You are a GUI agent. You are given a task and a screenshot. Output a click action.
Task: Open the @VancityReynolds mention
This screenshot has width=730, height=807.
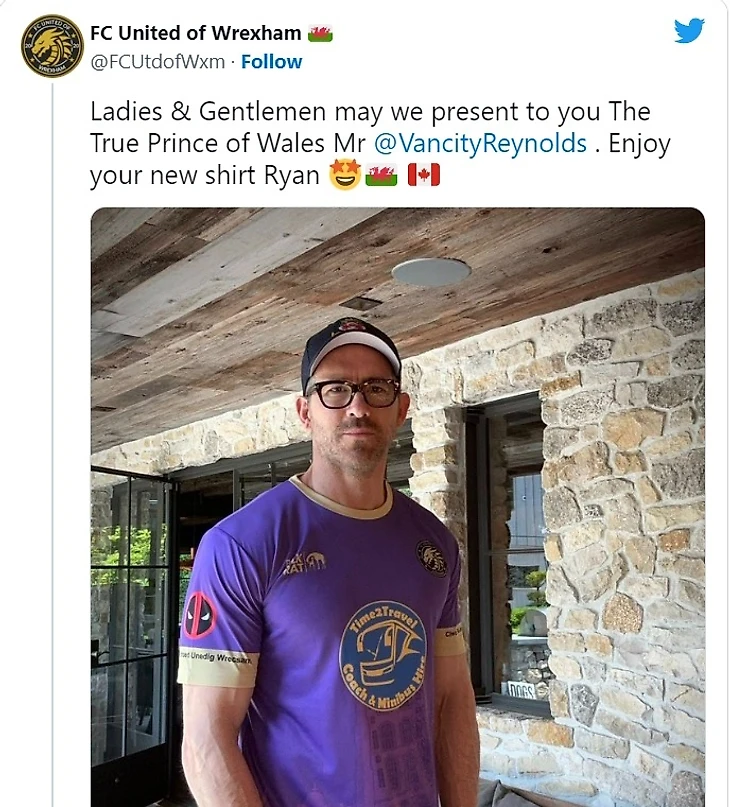(480, 143)
